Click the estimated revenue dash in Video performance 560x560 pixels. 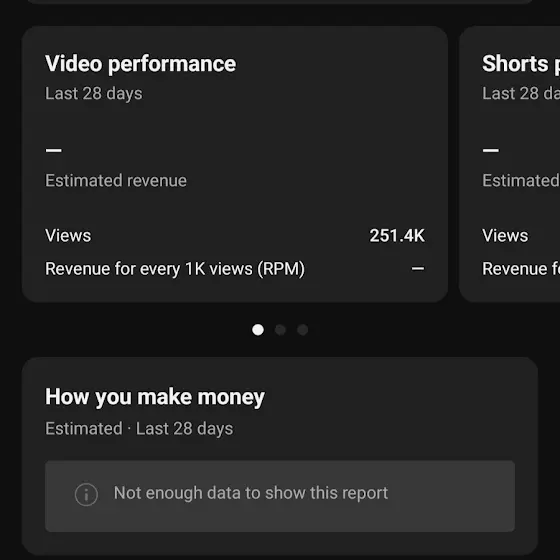tap(54, 150)
